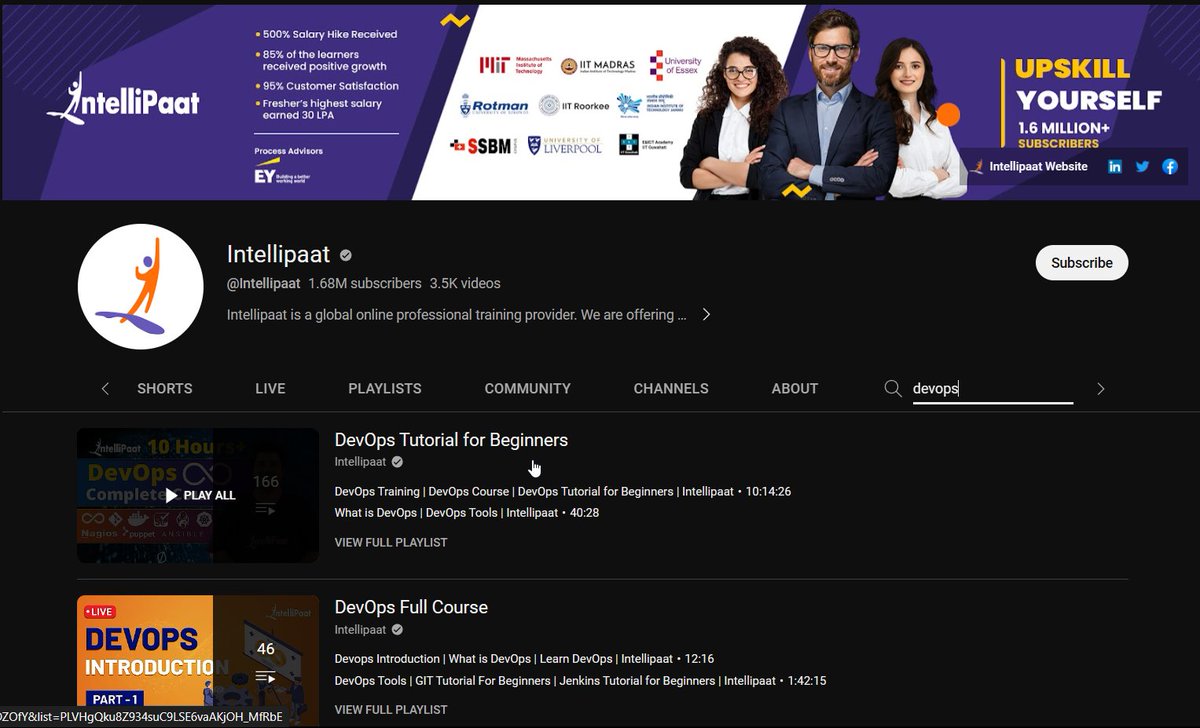Open the CHANNELS tab

click(x=671, y=388)
